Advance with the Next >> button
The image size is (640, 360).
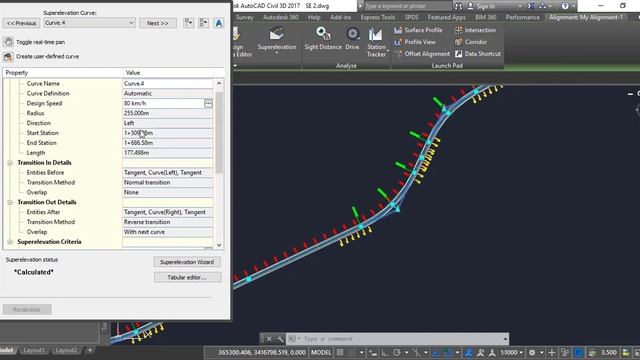click(158, 23)
